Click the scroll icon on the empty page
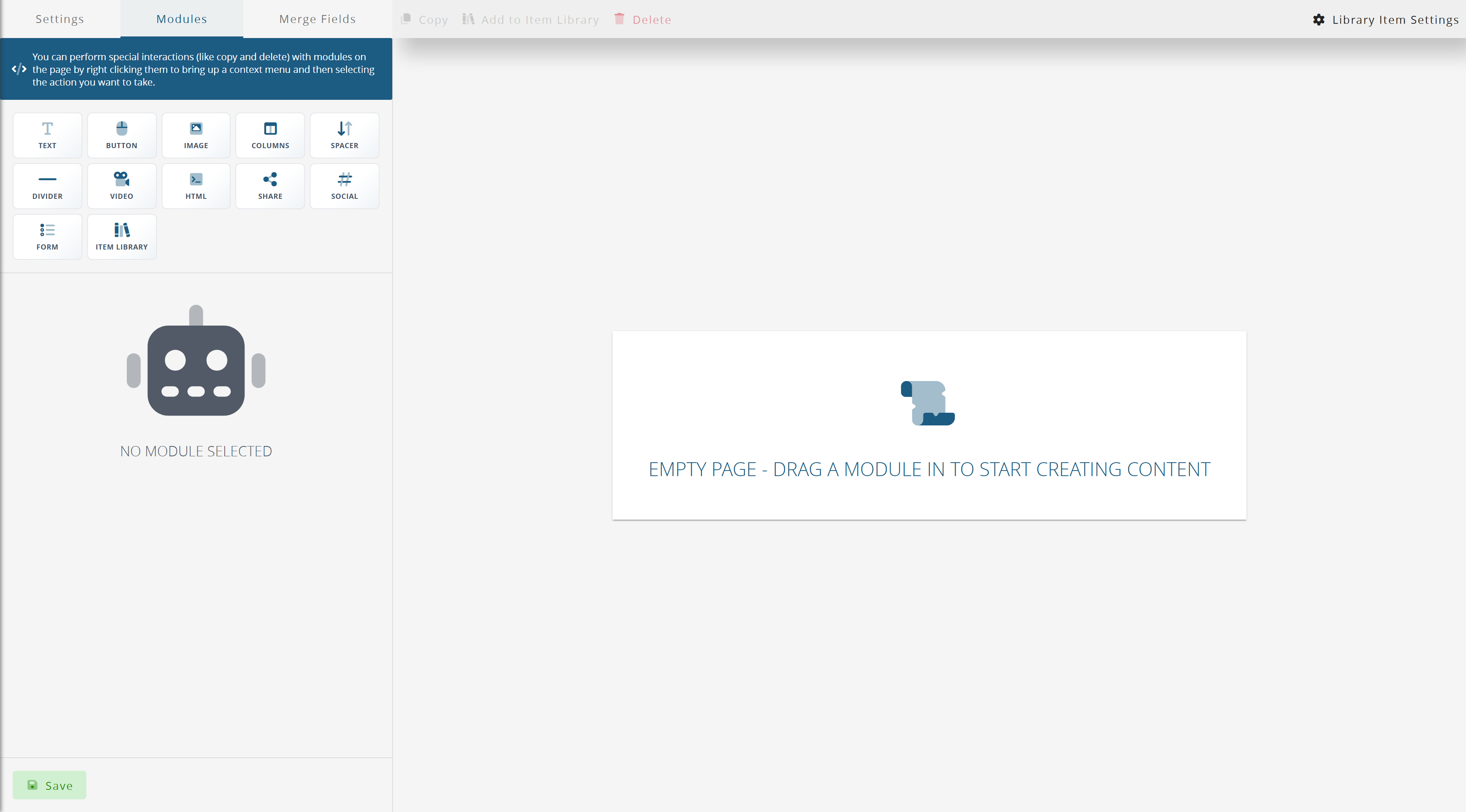Screen dimensions: 1466x812 coord(928,403)
